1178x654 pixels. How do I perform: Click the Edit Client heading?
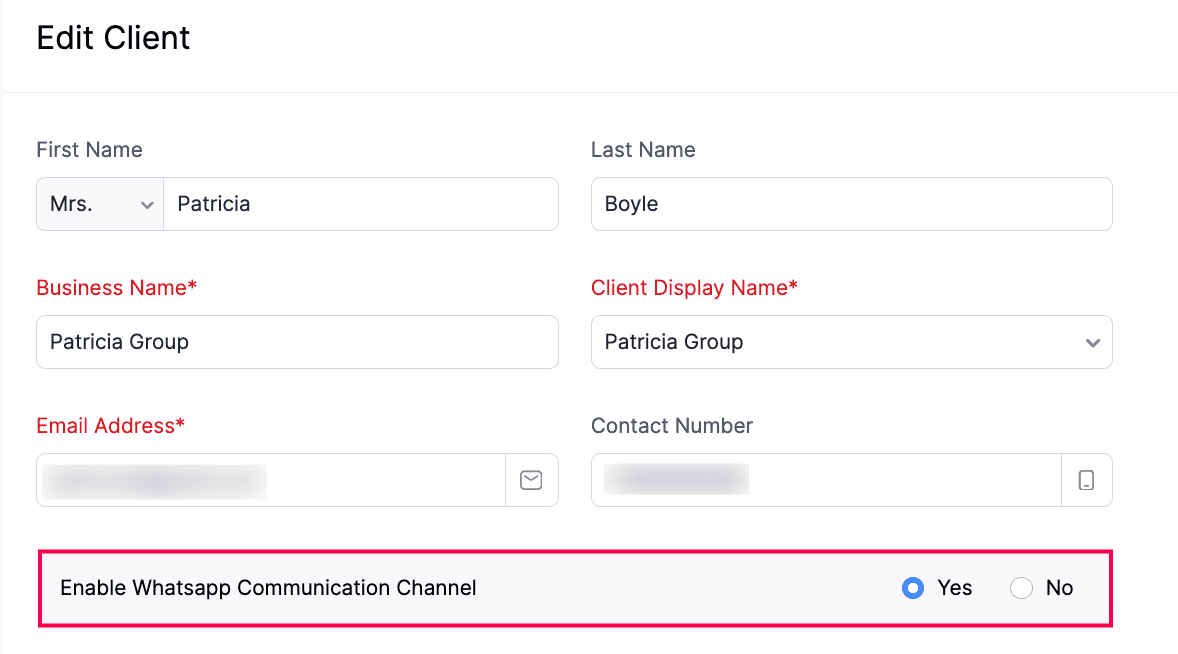[x=113, y=37]
